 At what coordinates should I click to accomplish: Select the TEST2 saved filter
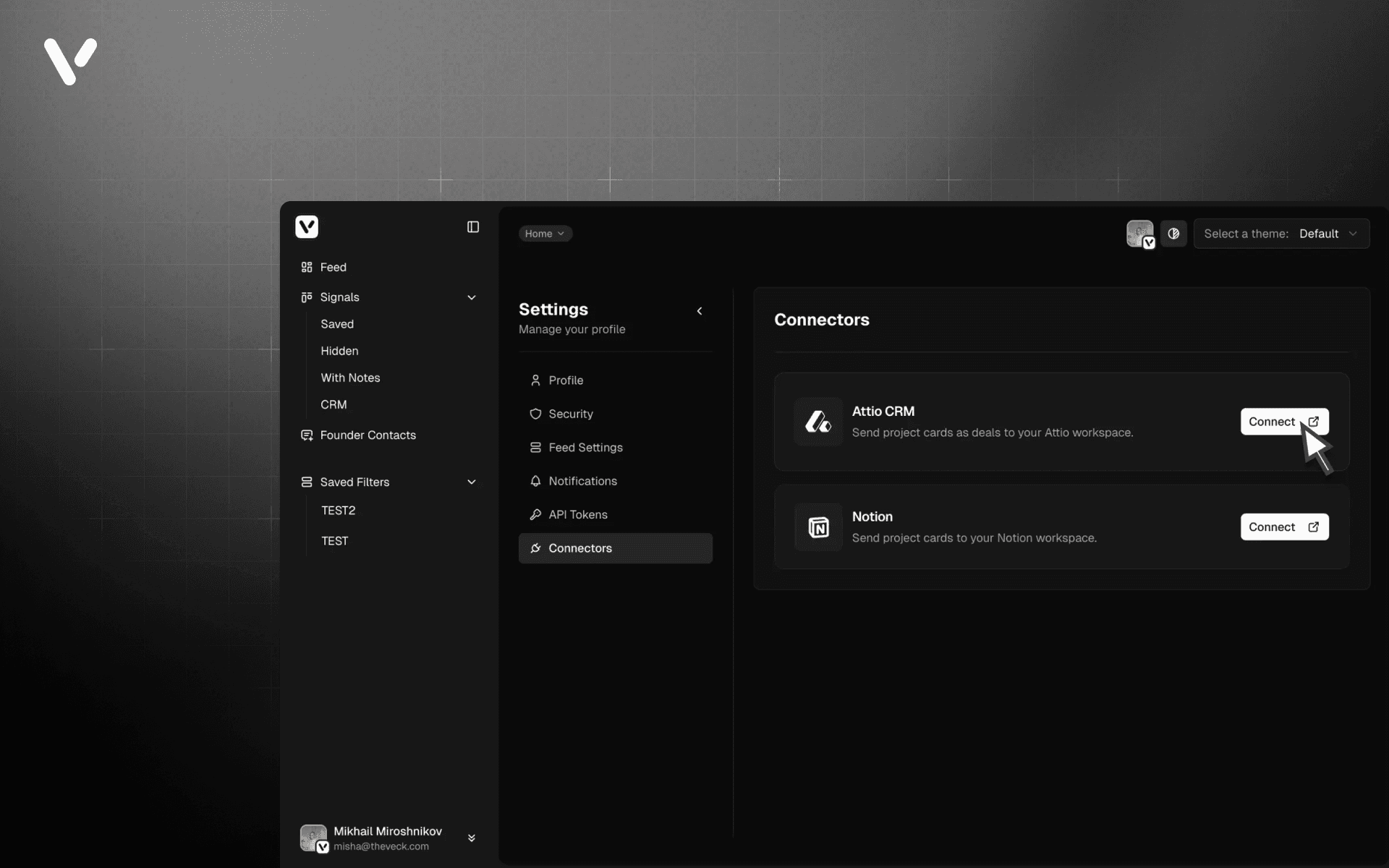[338, 511]
